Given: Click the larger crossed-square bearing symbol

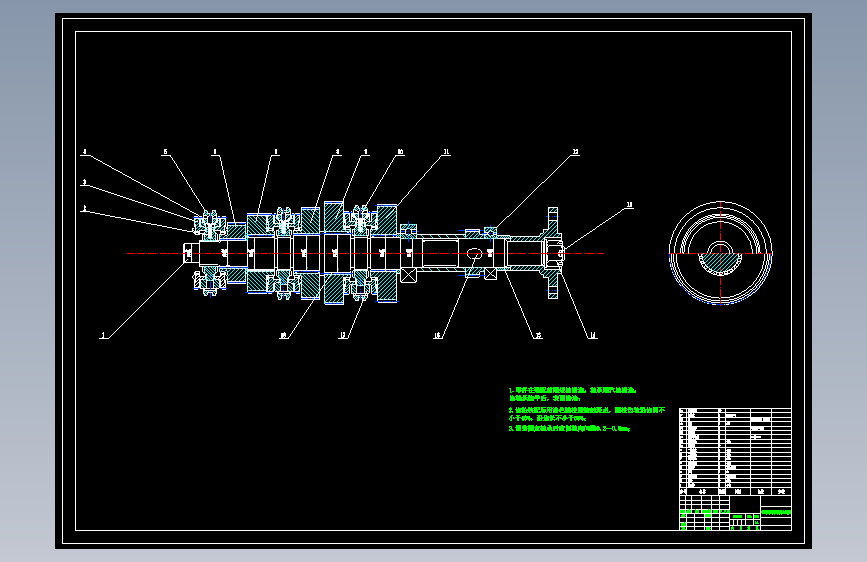Looking at the screenshot, I should pos(408,274).
